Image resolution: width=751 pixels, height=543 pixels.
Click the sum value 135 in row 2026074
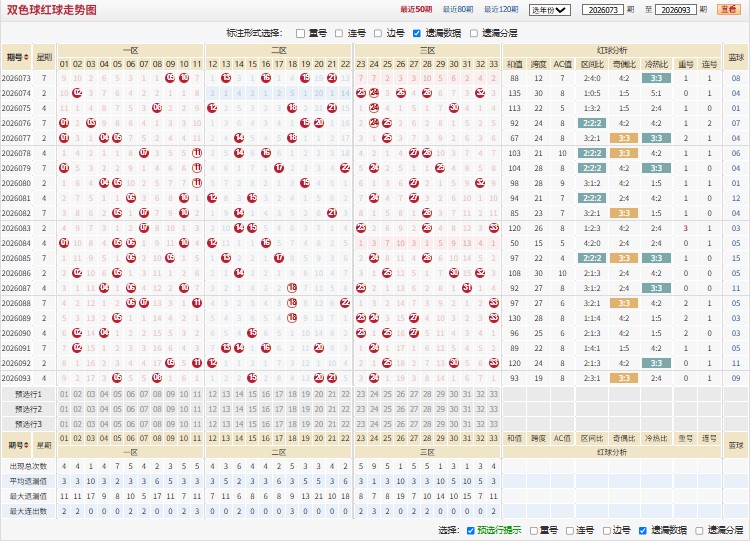click(x=514, y=93)
